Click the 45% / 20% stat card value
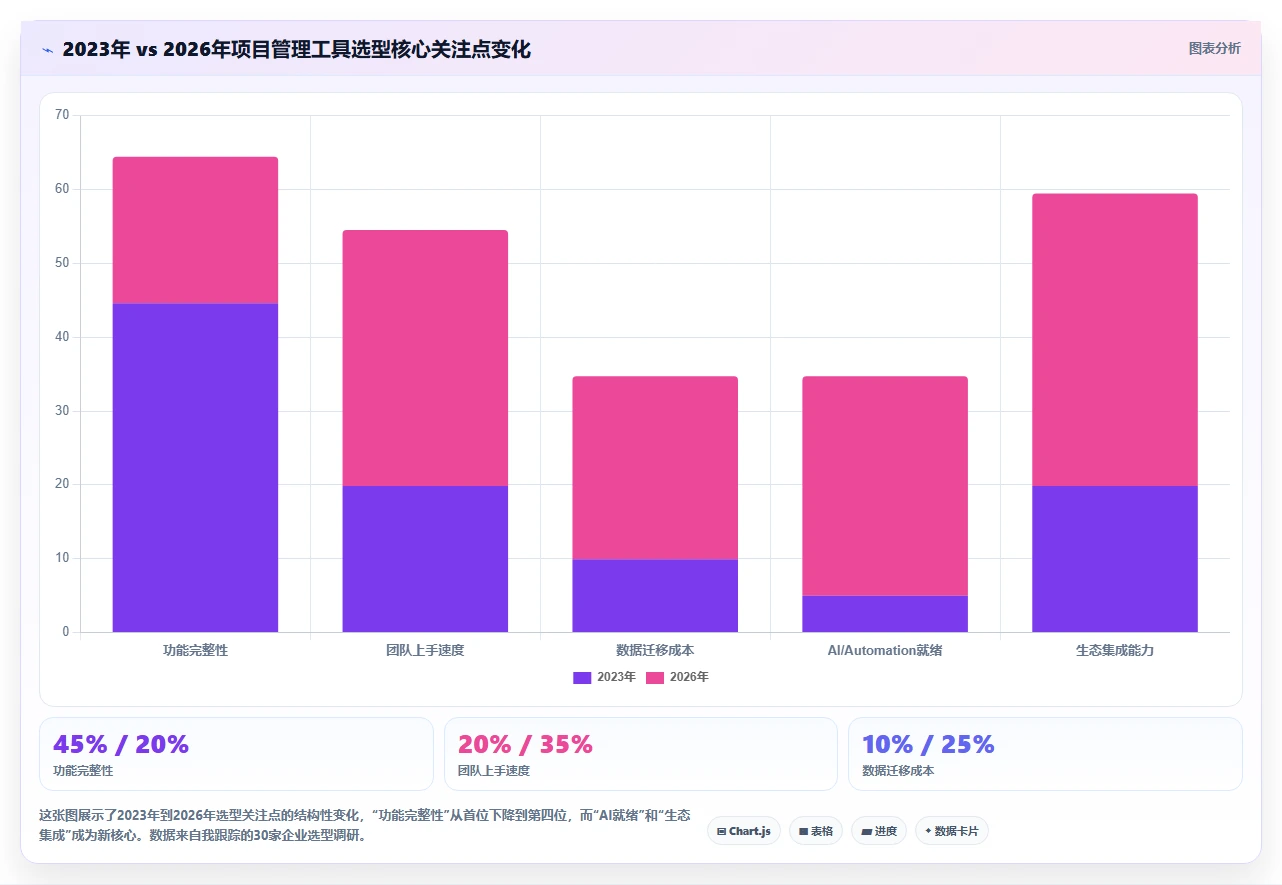The width and height of the screenshot is (1282, 885). [x=121, y=744]
